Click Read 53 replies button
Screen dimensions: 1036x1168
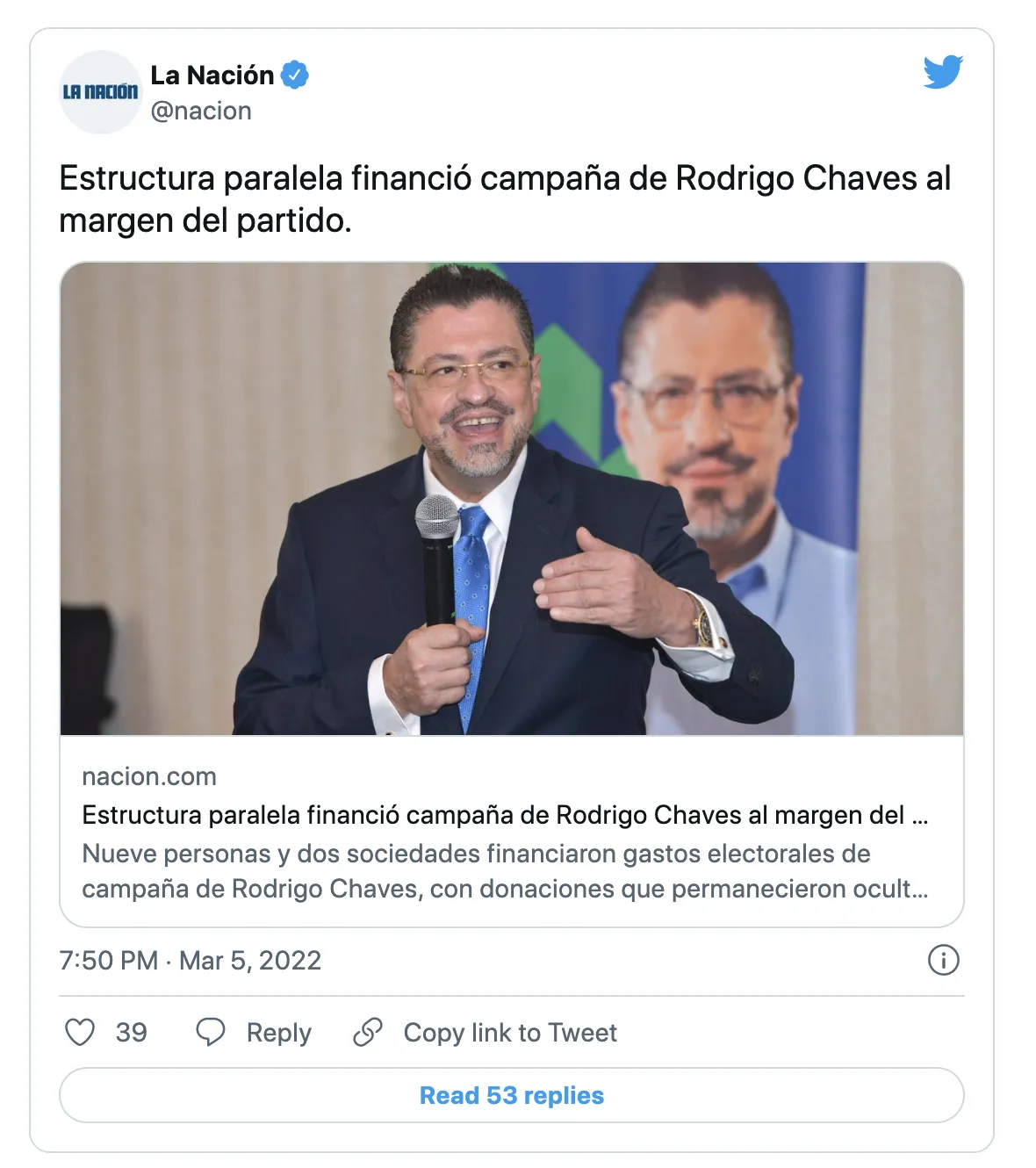click(512, 1095)
